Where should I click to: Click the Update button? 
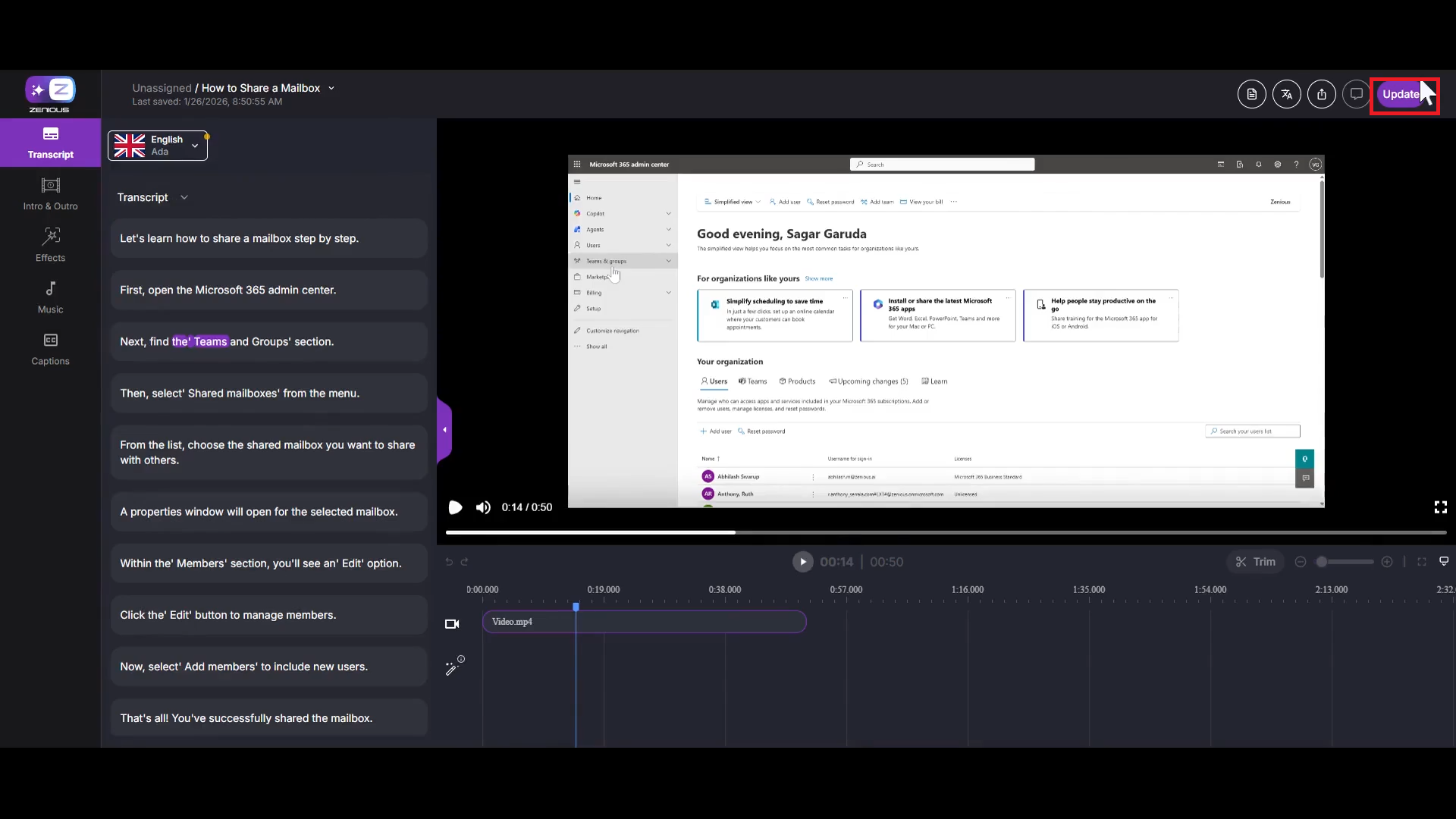[1400, 94]
